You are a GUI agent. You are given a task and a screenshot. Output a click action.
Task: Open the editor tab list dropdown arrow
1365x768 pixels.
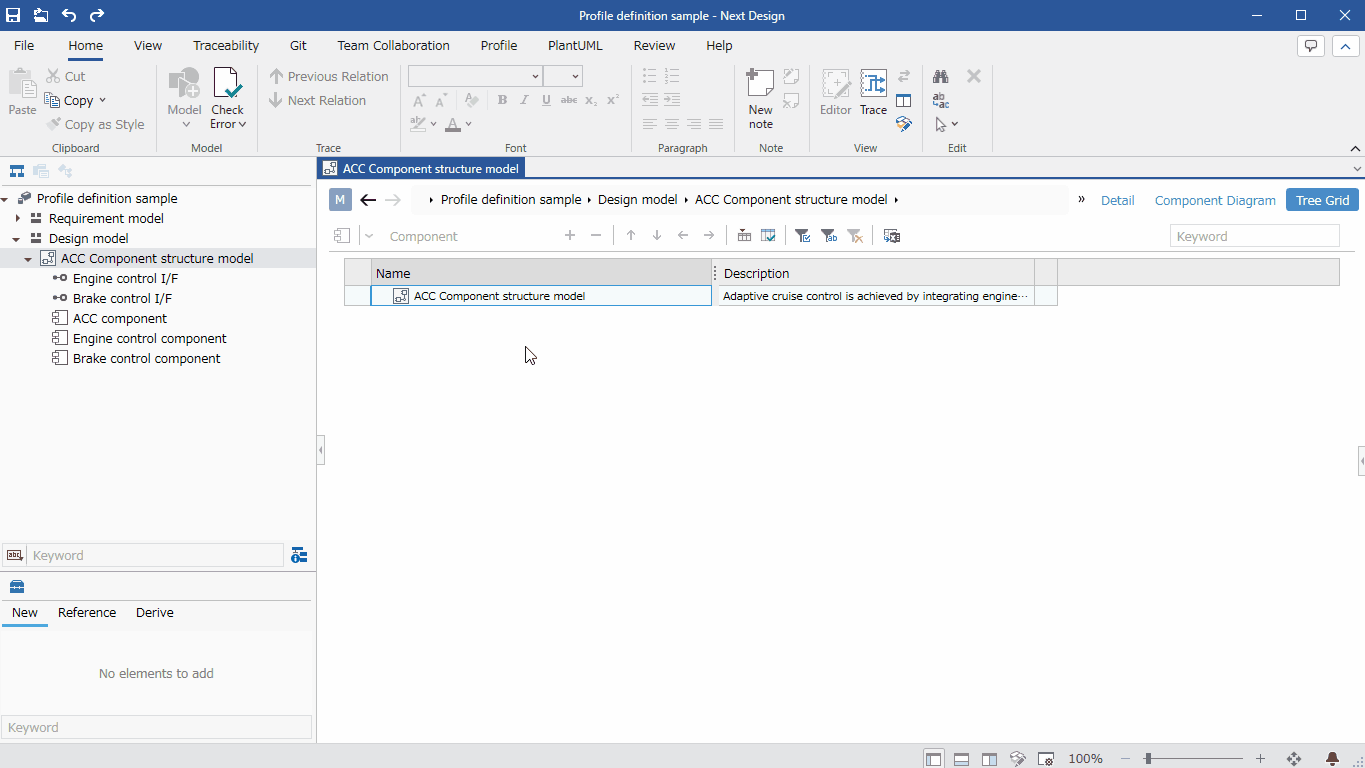pyautogui.click(x=1356, y=169)
